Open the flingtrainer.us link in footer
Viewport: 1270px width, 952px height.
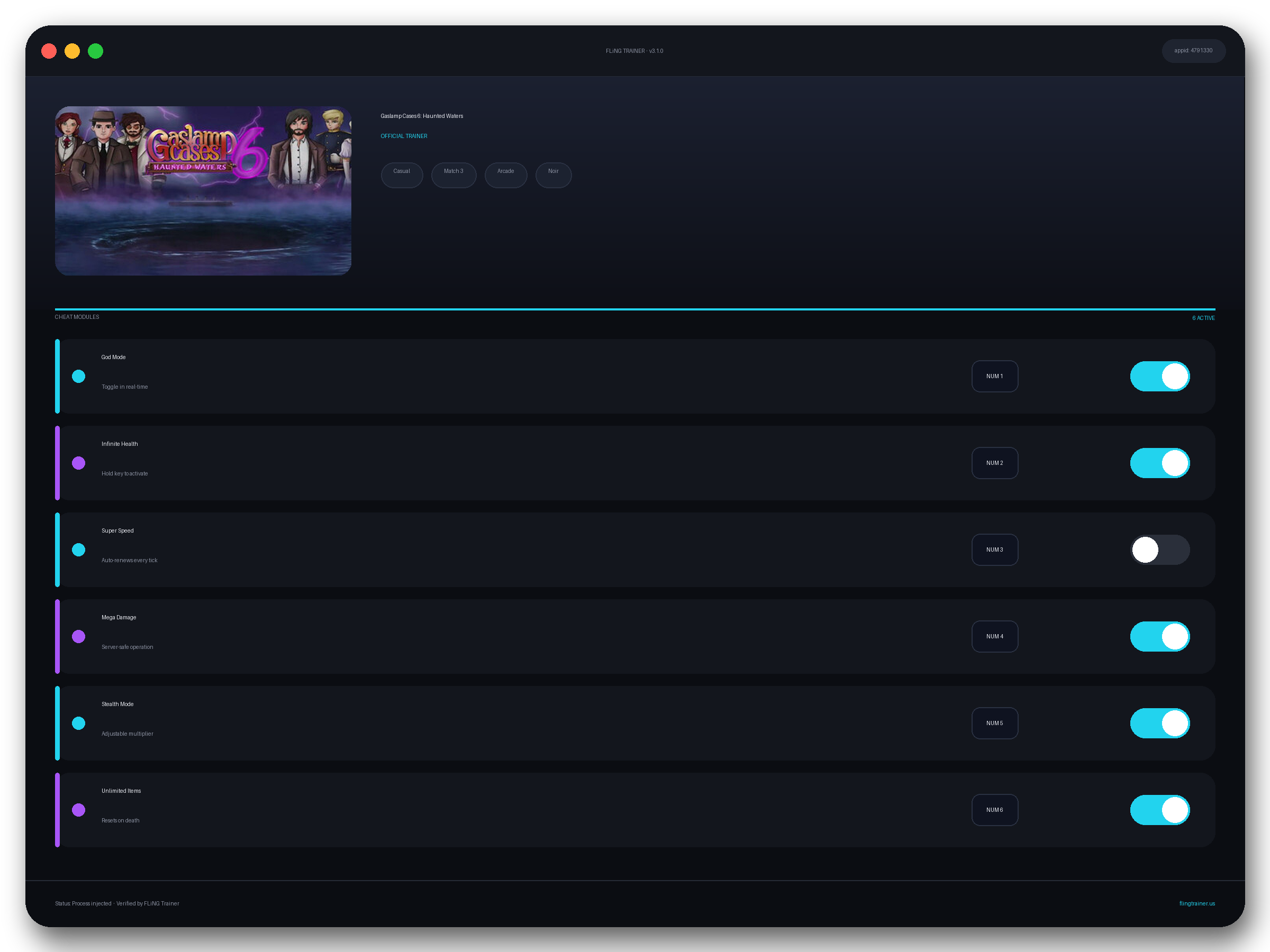click(x=1197, y=903)
